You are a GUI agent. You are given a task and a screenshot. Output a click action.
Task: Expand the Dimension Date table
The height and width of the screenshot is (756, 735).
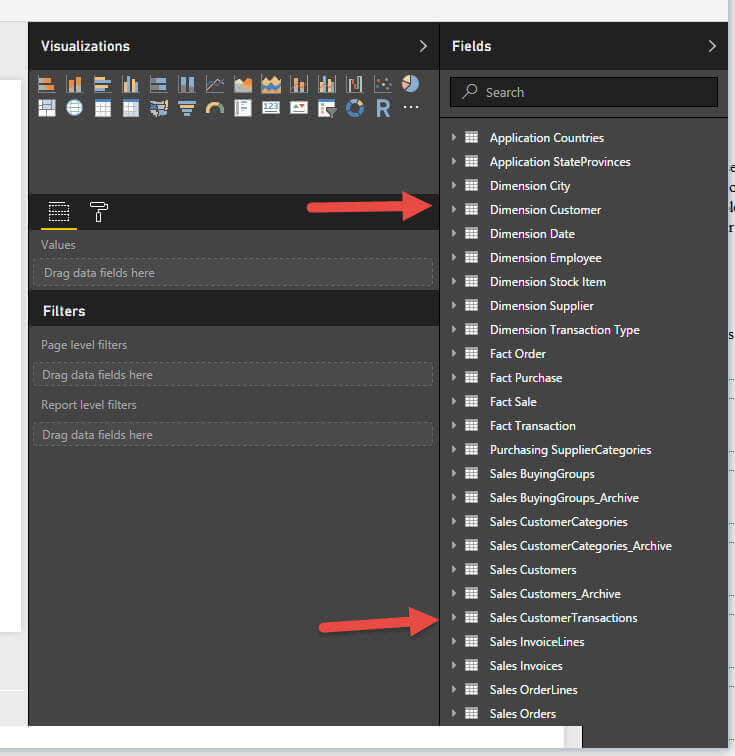pyautogui.click(x=454, y=233)
